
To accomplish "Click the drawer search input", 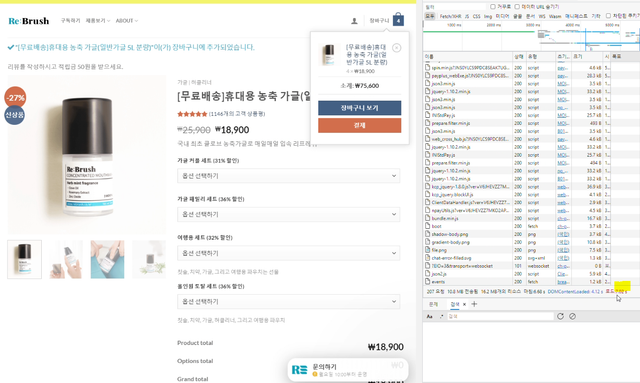I will pos(500,316).
